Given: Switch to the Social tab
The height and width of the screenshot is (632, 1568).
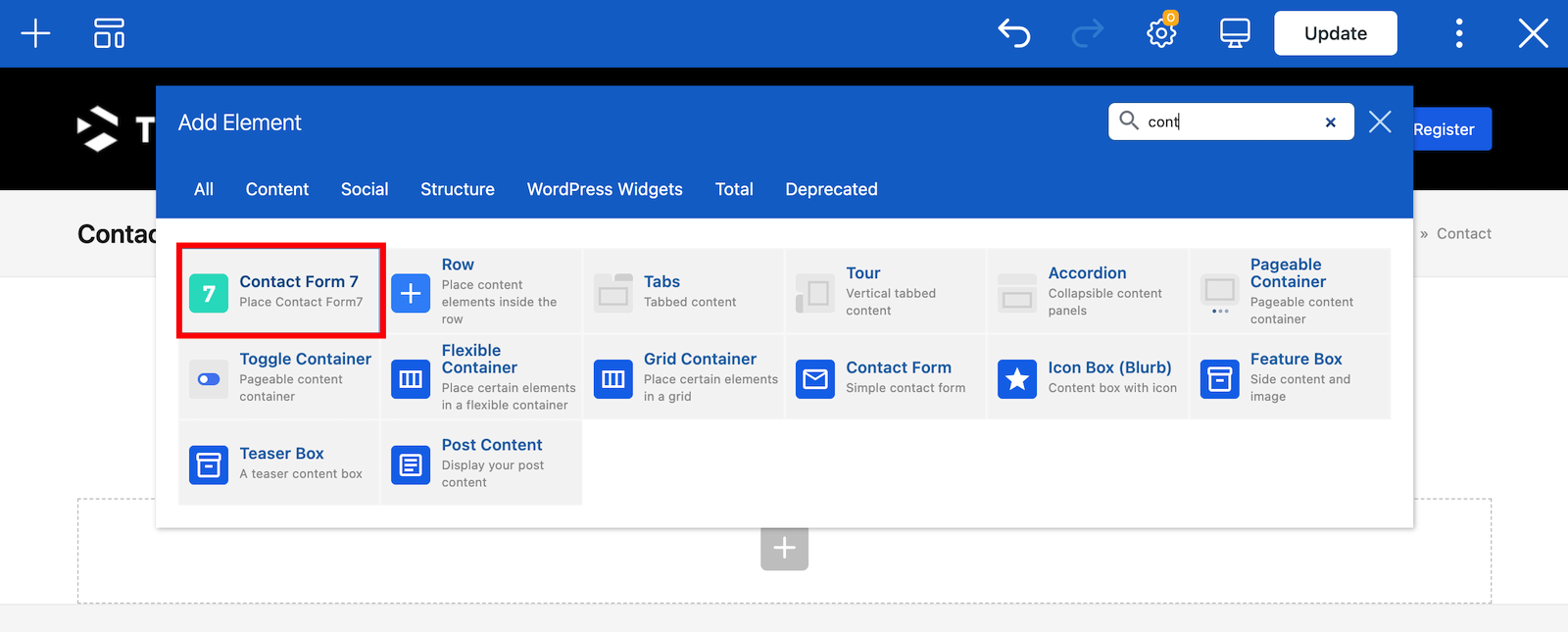Looking at the screenshot, I should [365, 189].
